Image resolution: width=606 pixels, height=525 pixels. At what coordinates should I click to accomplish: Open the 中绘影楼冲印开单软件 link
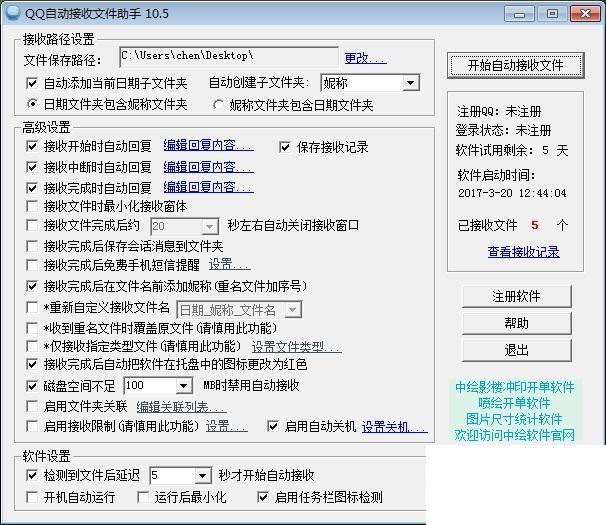[515, 387]
